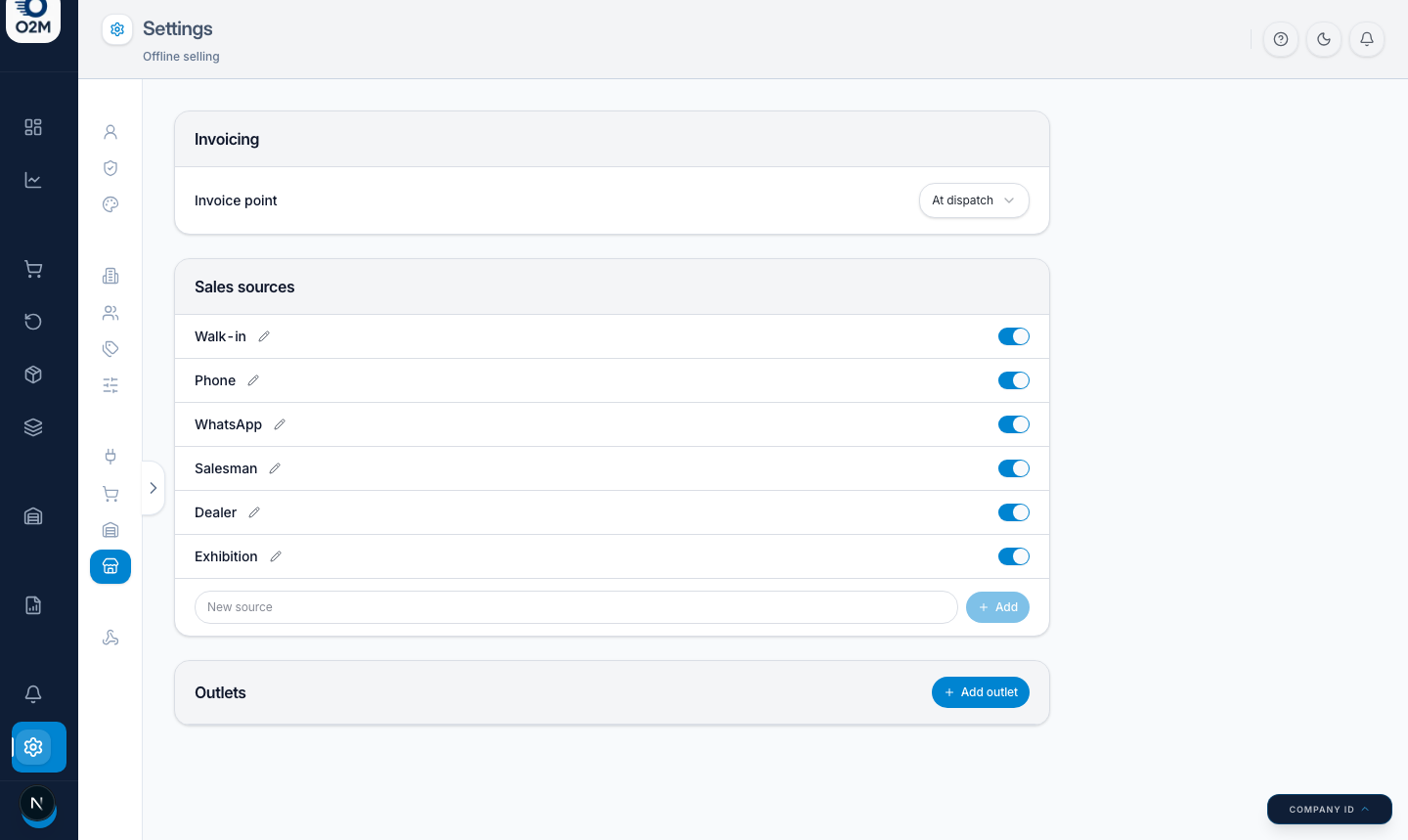Open the webhooks icon in settings sidebar
This screenshot has height=840, width=1408.
point(110,638)
